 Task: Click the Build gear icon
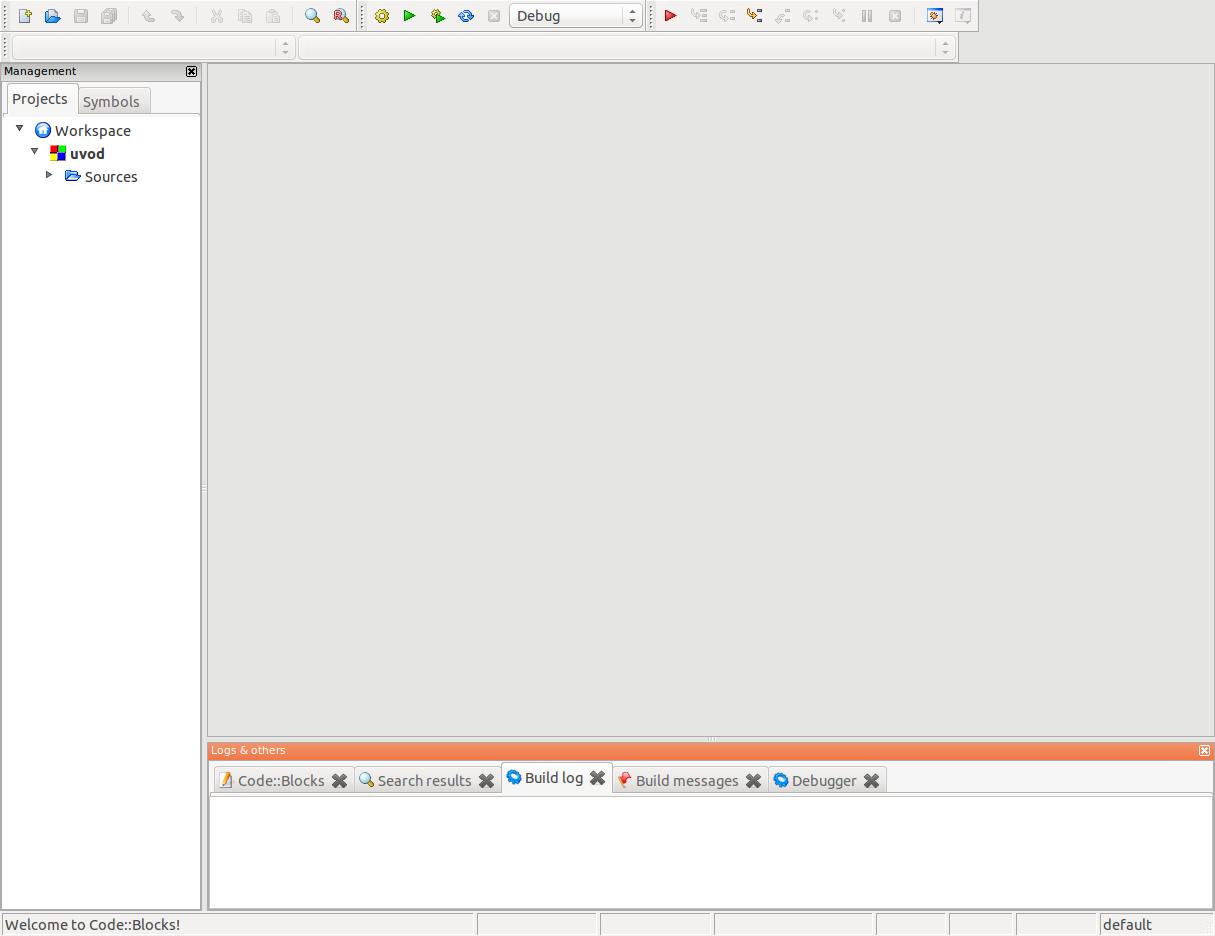tap(382, 16)
